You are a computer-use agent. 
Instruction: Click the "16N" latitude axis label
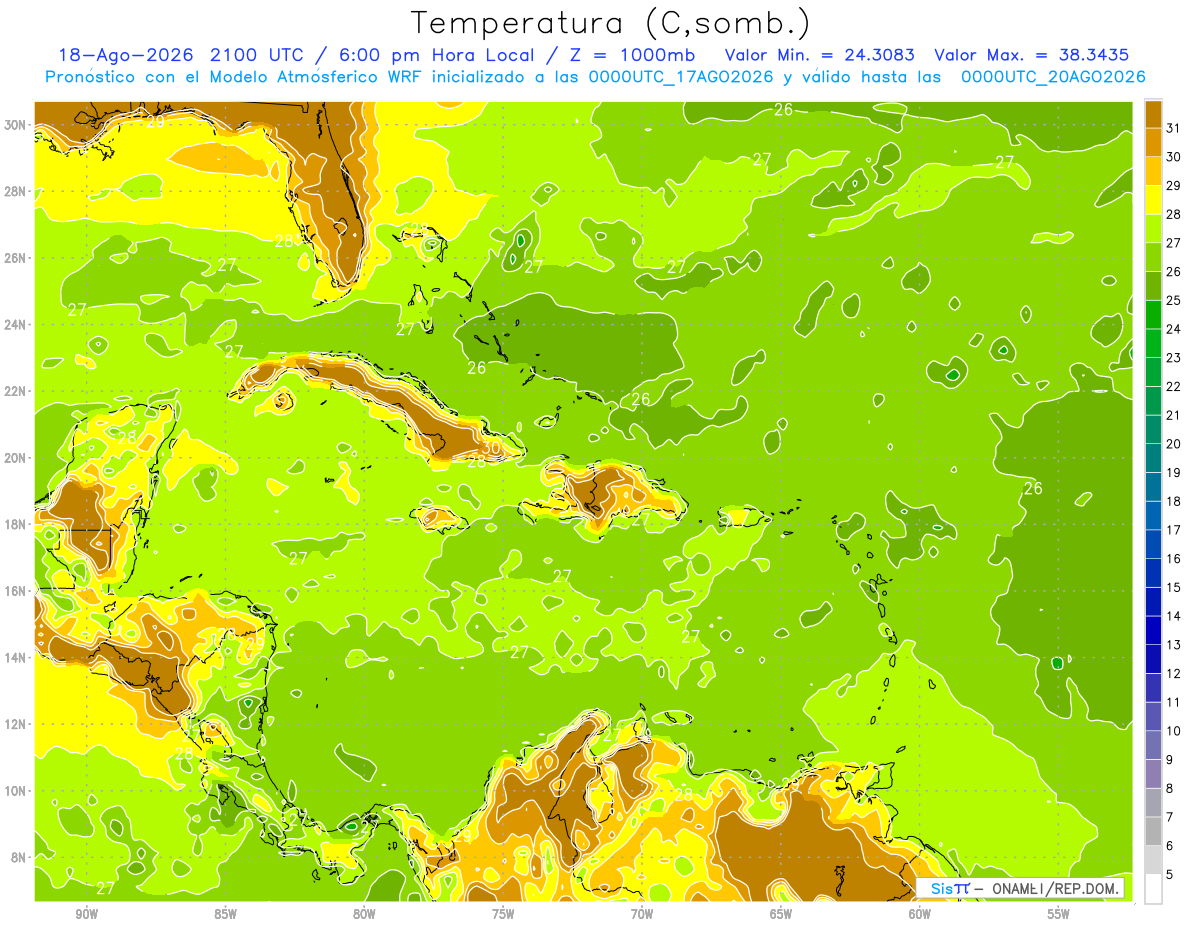pos(17,591)
